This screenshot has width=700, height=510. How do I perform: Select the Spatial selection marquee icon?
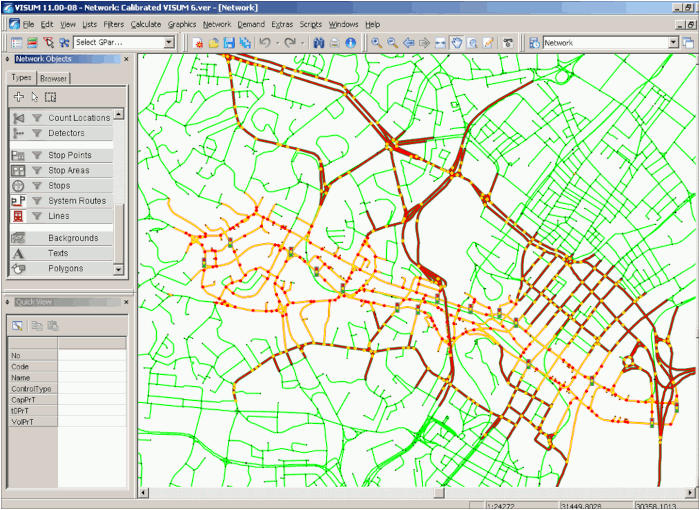point(50,97)
